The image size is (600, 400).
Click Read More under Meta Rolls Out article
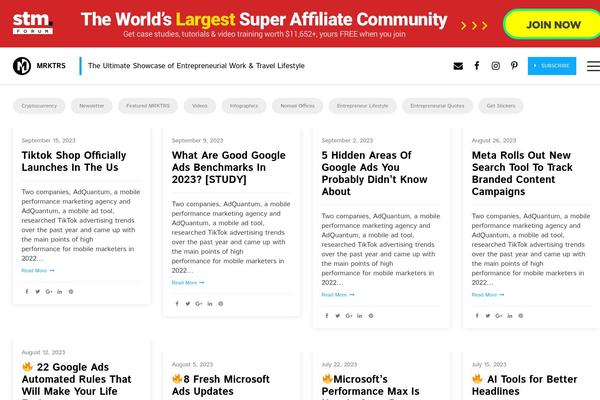click(x=488, y=294)
